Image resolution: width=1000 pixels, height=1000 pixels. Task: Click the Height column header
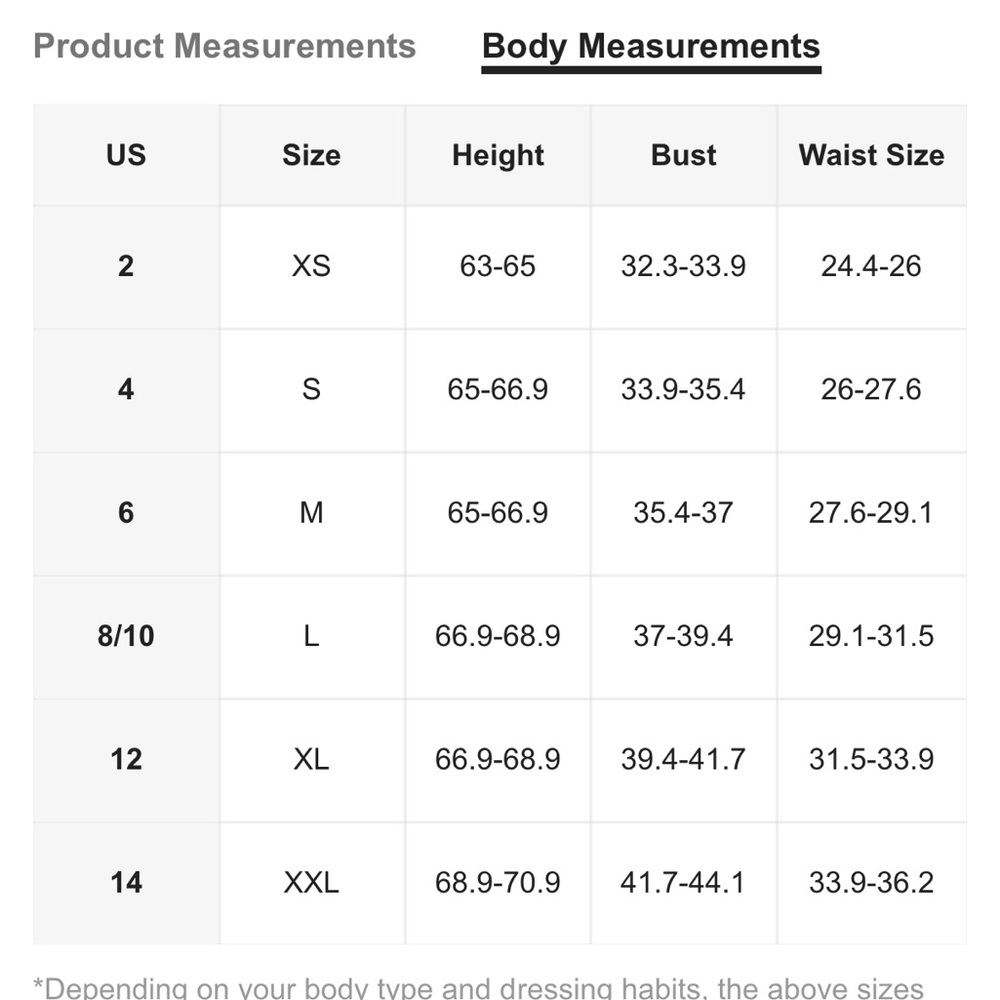pos(498,155)
